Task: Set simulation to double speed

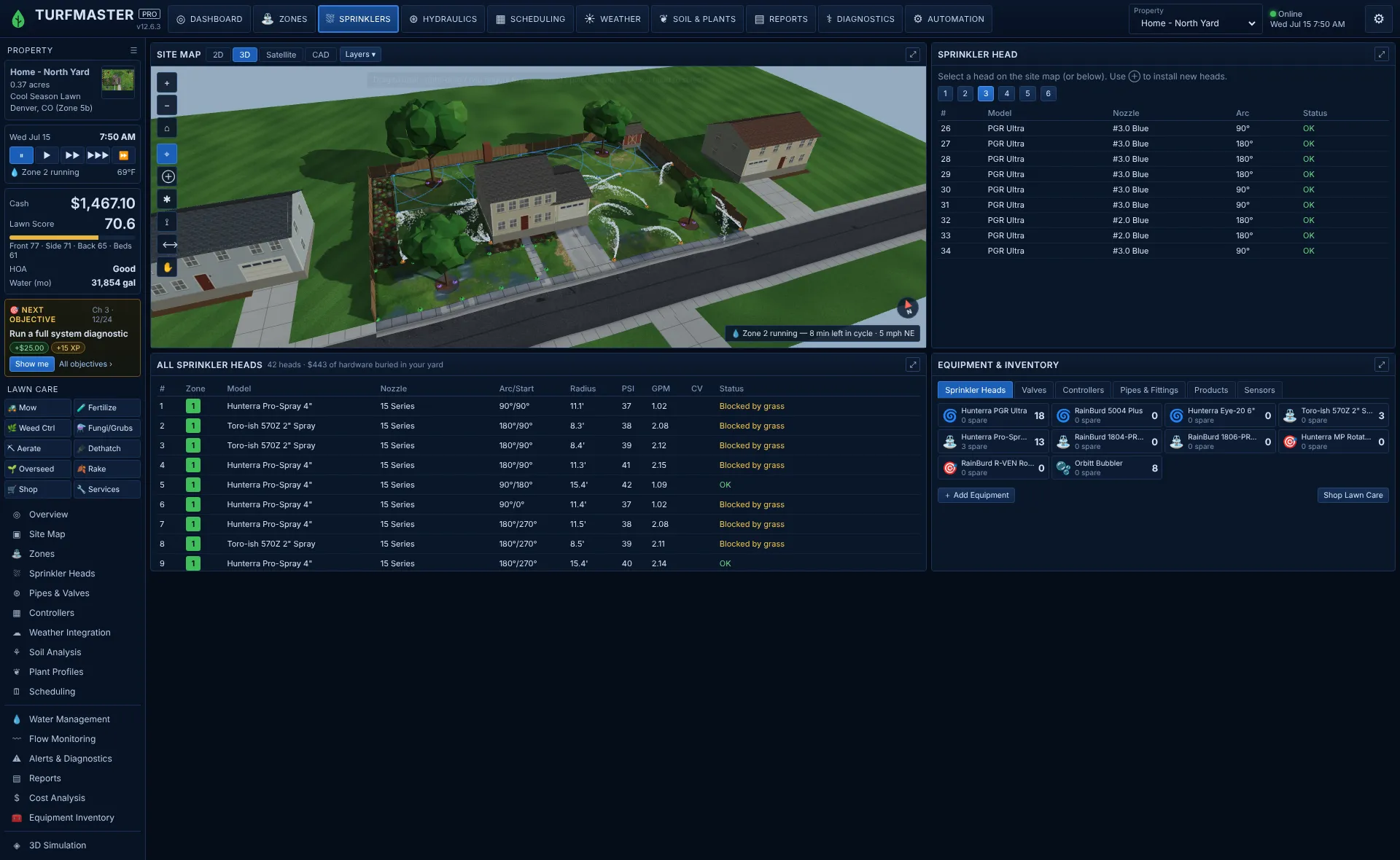Action: (72, 155)
